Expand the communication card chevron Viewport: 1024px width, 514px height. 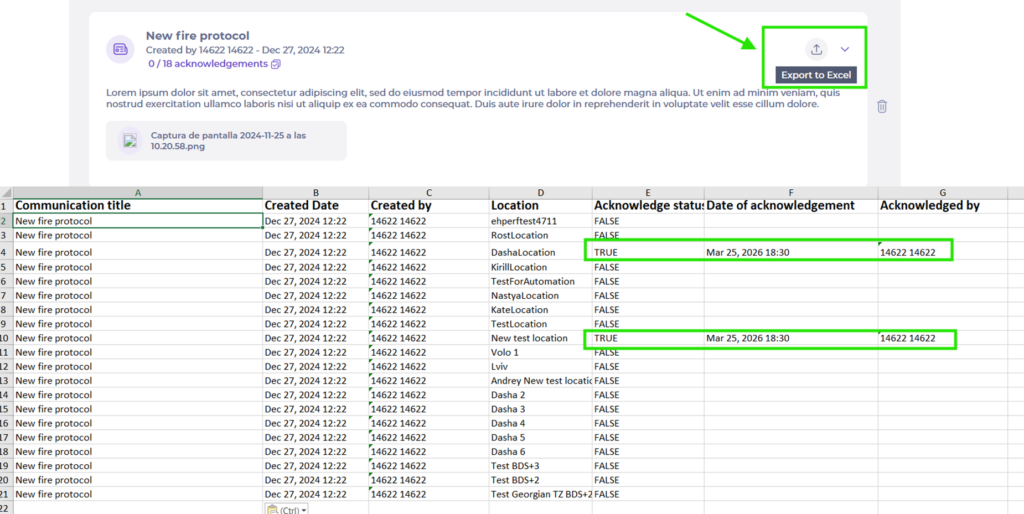tap(845, 49)
